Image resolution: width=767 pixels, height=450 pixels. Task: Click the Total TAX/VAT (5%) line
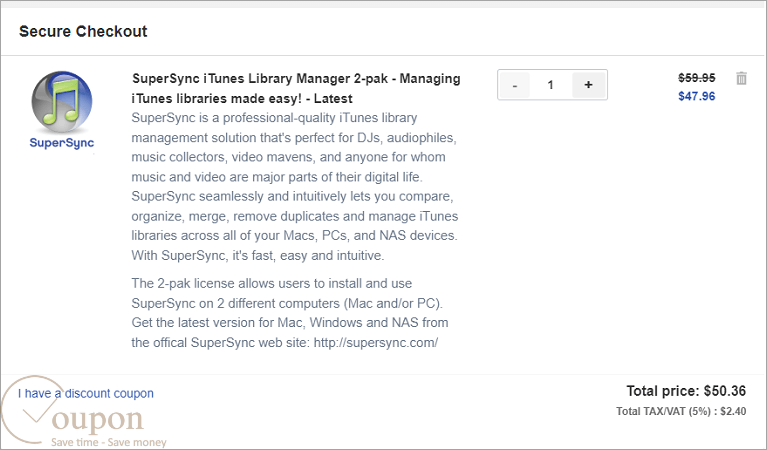click(681, 411)
